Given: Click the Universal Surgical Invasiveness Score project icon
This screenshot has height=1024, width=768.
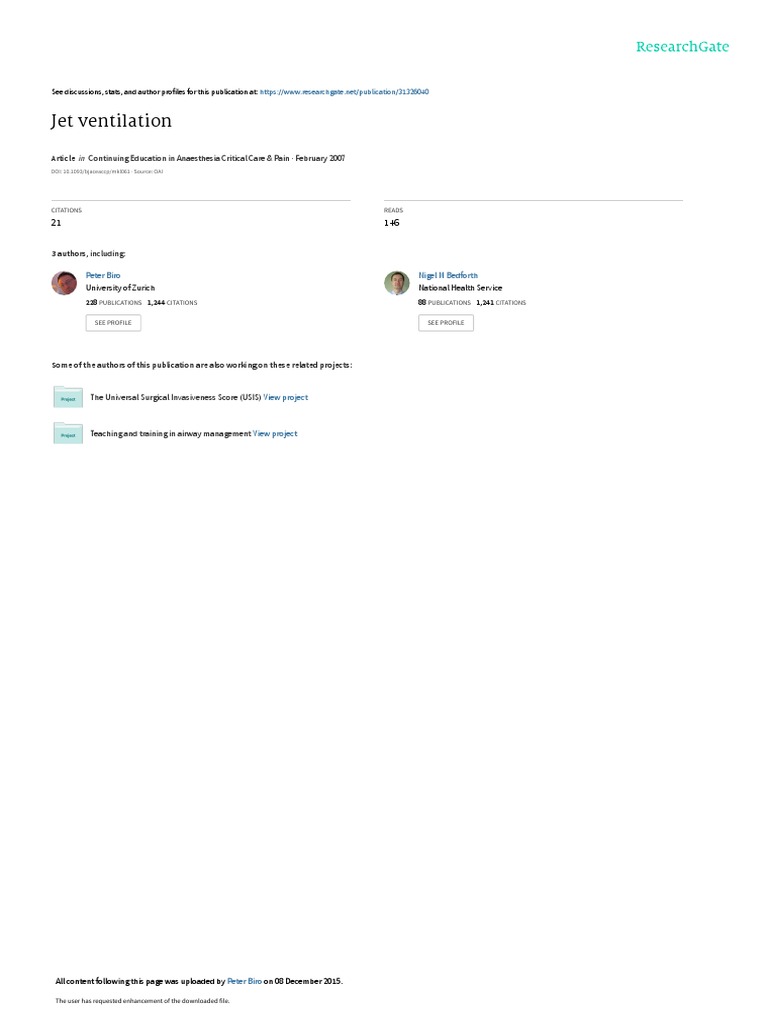Looking at the screenshot, I should tap(68, 397).
